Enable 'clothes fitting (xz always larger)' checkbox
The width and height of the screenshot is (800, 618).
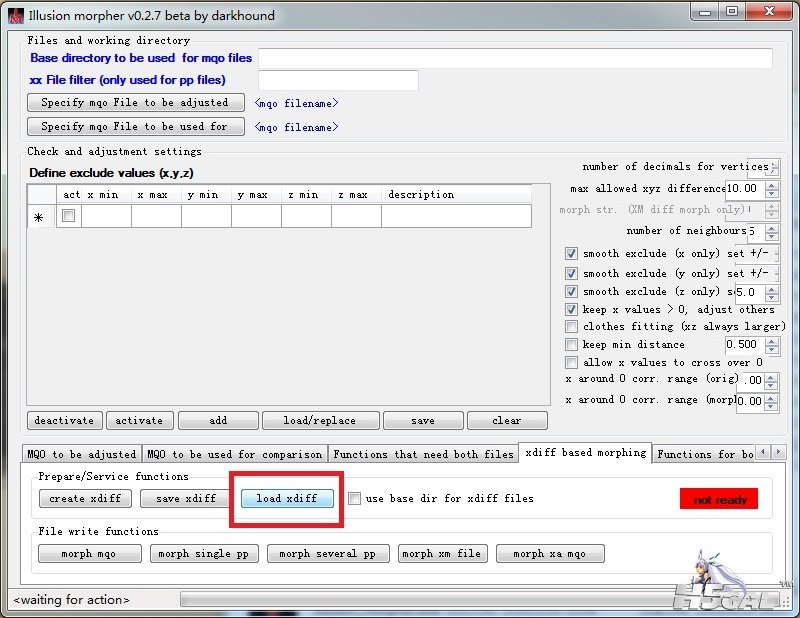tap(571, 327)
